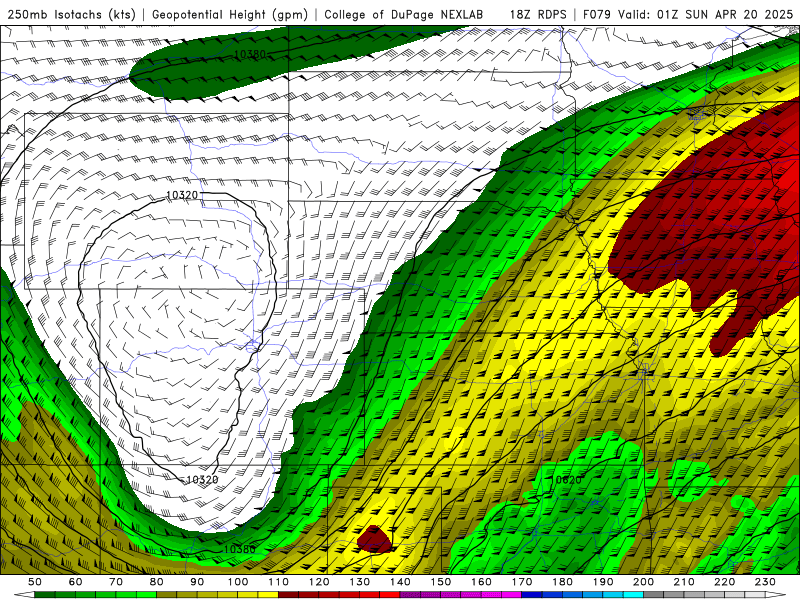Click the 130 value on the color scale
800x600 pixels.
(360, 582)
